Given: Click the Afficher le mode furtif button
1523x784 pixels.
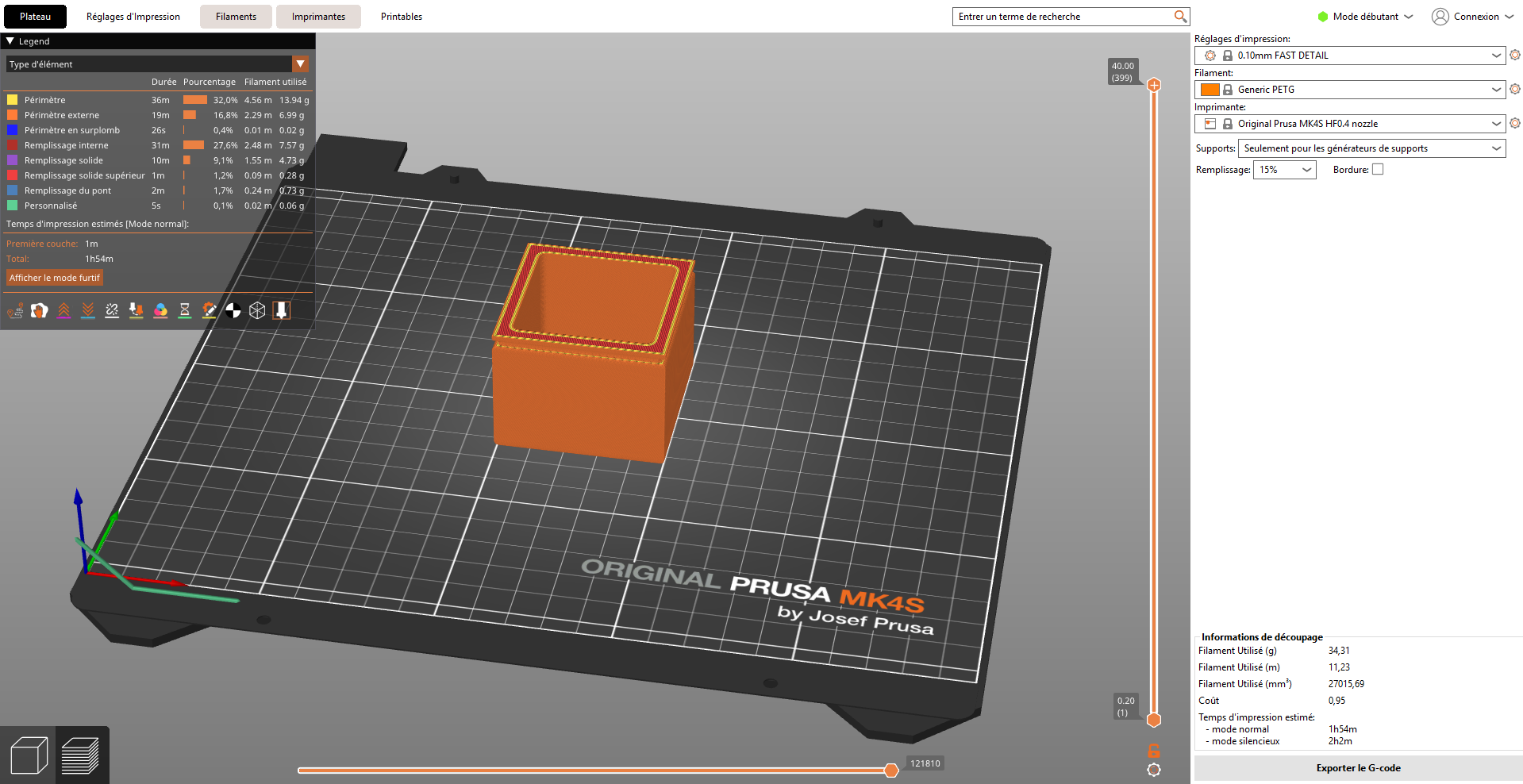Looking at the screenshot, I should click(55, 278).
